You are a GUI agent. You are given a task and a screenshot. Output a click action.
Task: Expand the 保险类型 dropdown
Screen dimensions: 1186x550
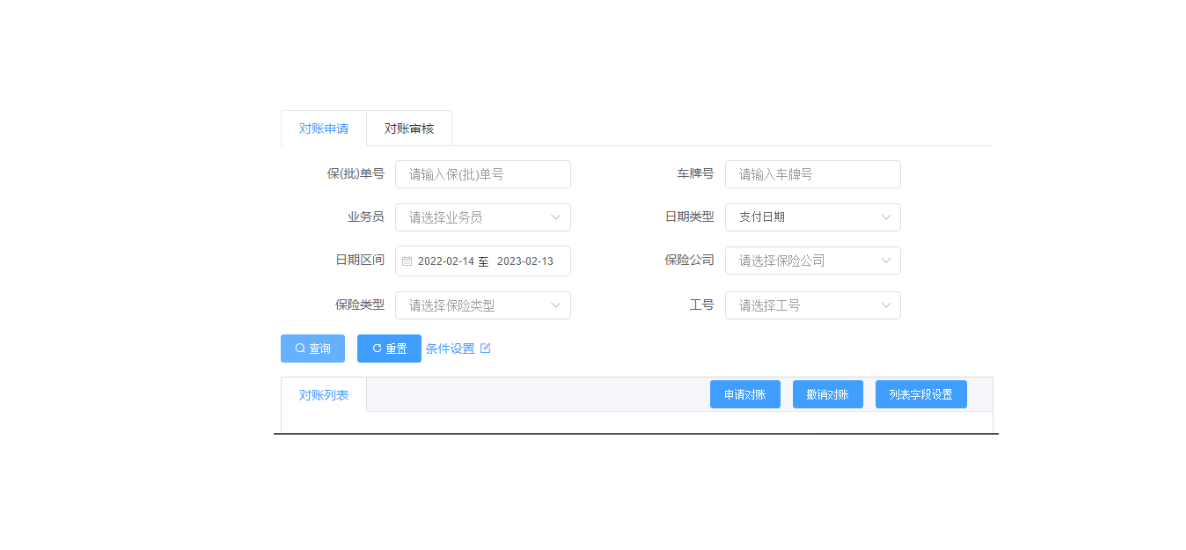[483, 306]
